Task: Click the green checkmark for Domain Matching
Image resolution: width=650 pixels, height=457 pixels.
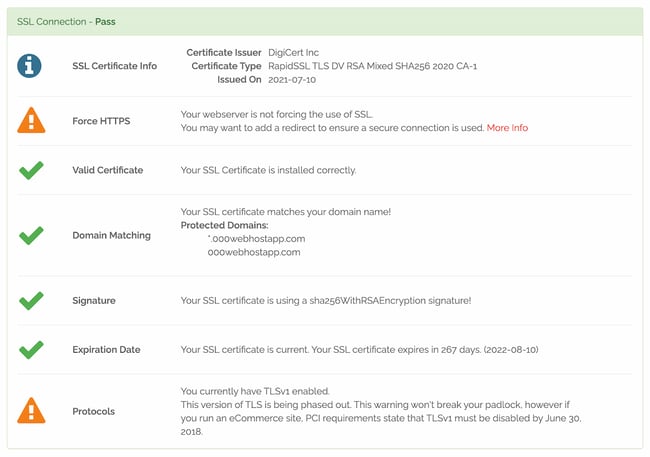Action: point(31,236)
